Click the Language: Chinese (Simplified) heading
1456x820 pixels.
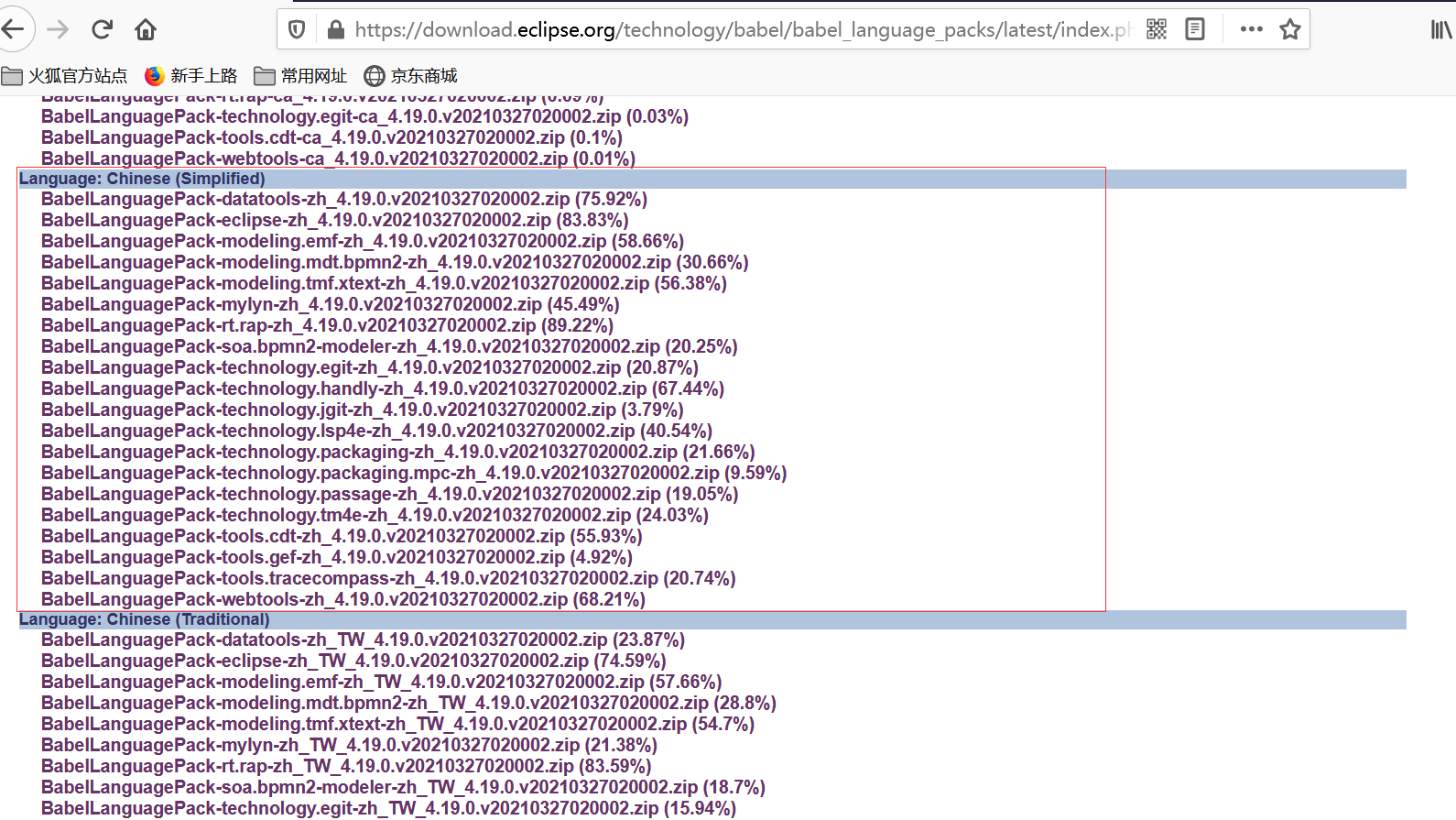click(142, 179)
